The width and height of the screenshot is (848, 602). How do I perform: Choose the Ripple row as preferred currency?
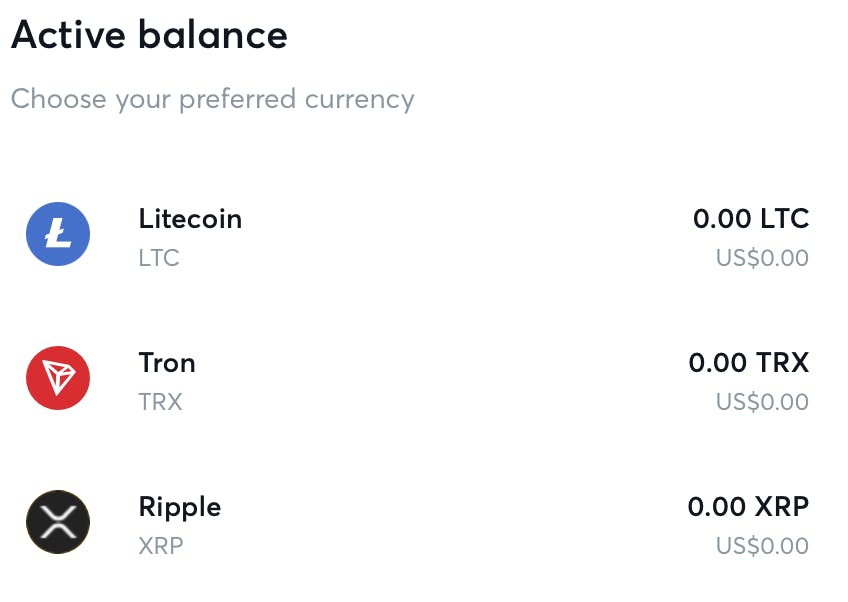point(420,524)
